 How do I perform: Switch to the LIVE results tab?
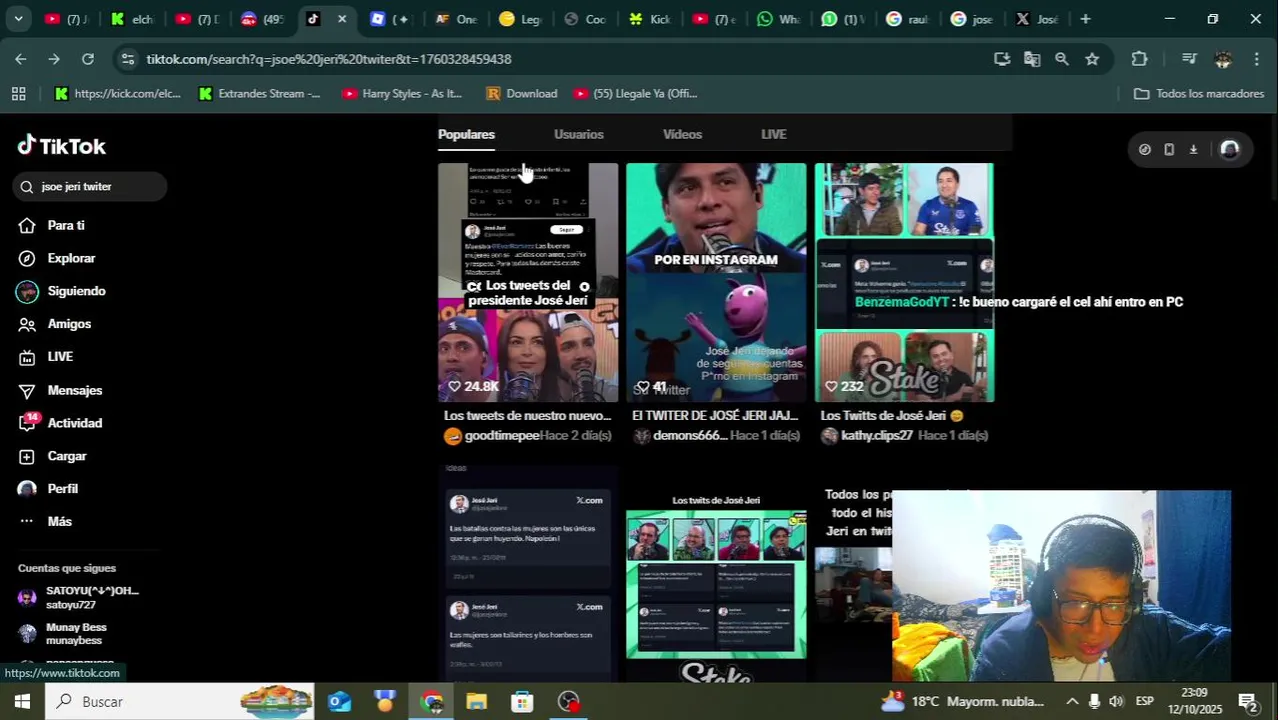point(773,134)
